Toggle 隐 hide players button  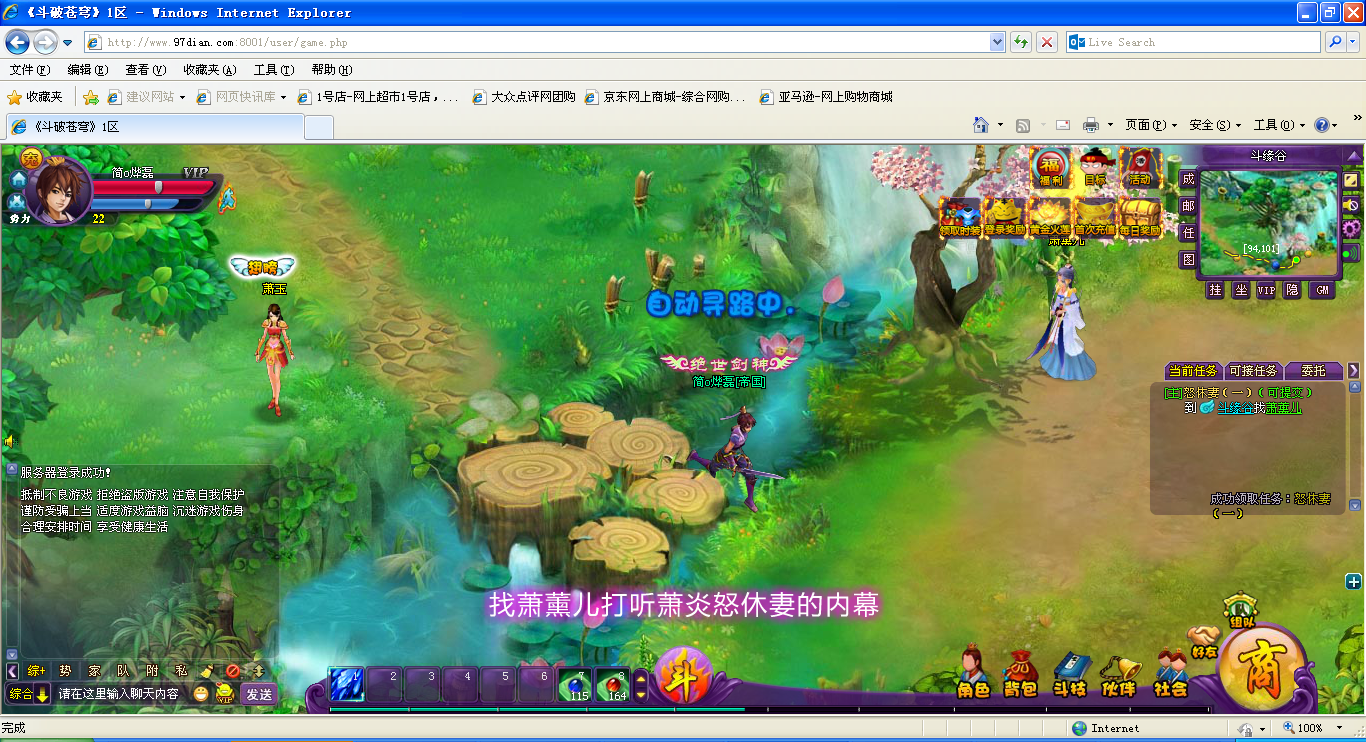[1293, 290]
